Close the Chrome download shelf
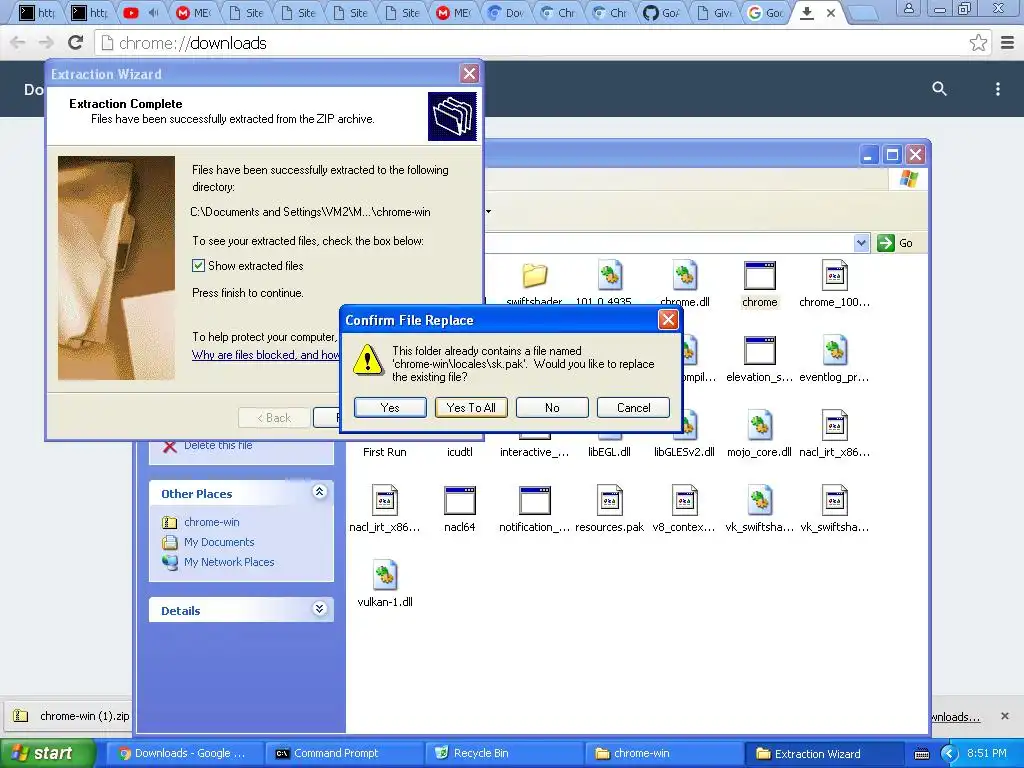 pos(1004,716)
